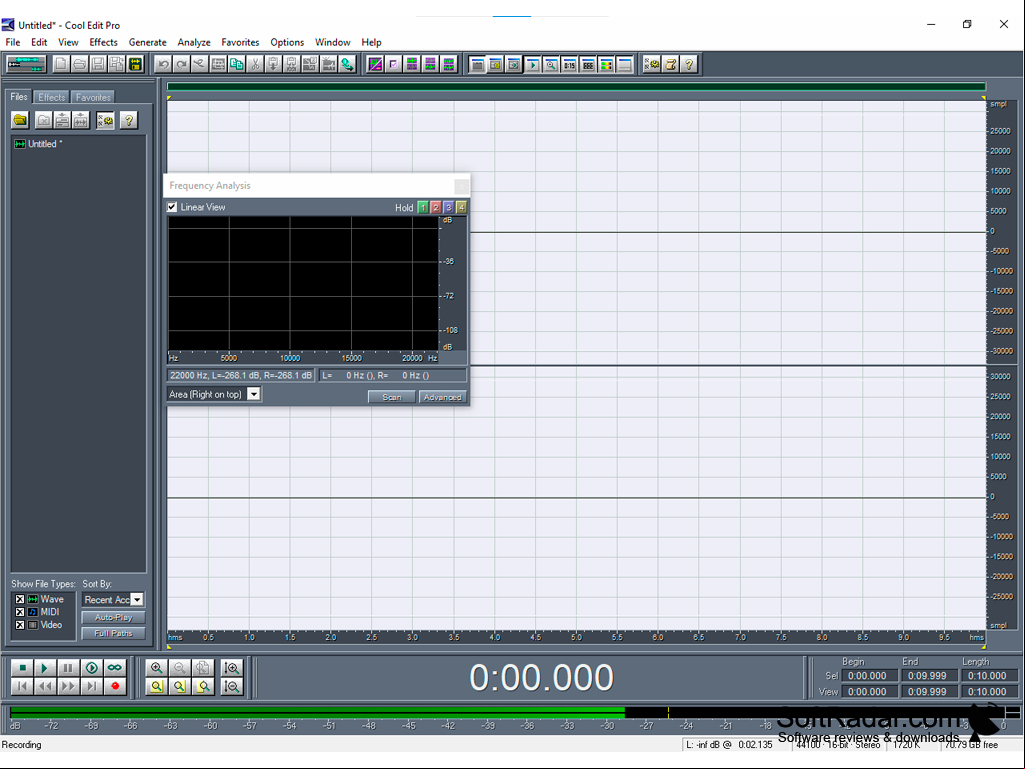
Task: Click Play to End circled play button
Action: pos(92,668)
